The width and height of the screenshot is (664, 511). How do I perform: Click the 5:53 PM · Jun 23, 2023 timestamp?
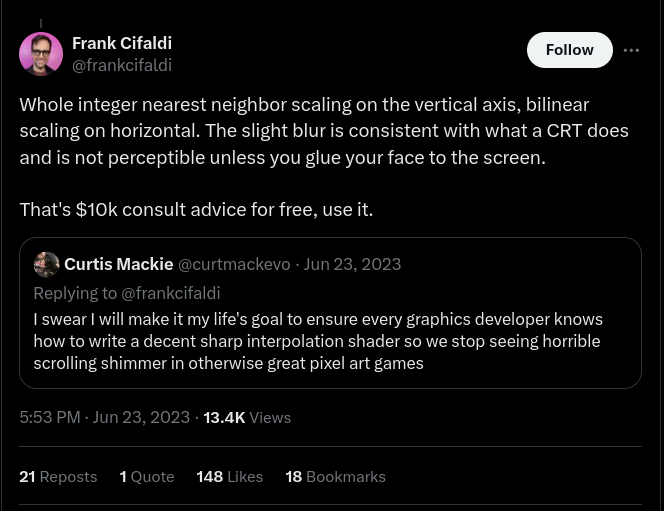click(104, 417)
